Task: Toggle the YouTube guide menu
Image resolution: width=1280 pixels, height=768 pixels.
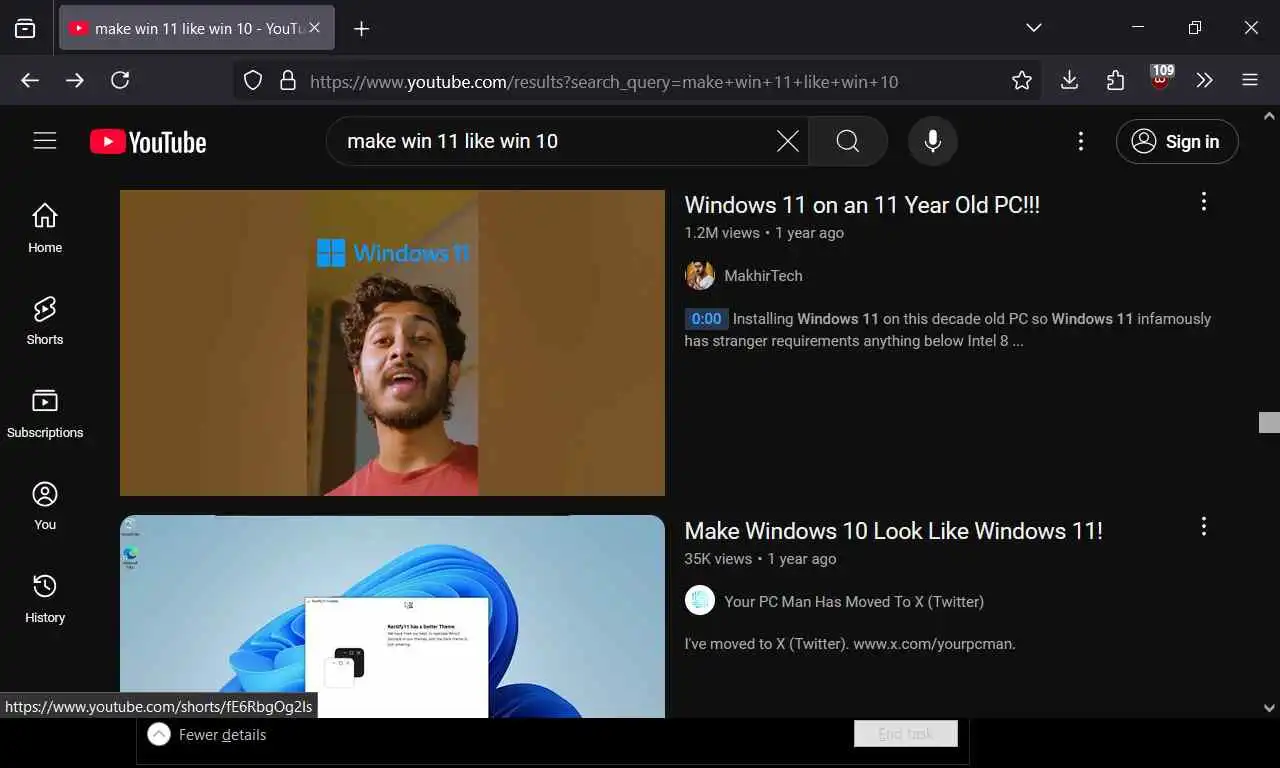Action: (45, 141)
